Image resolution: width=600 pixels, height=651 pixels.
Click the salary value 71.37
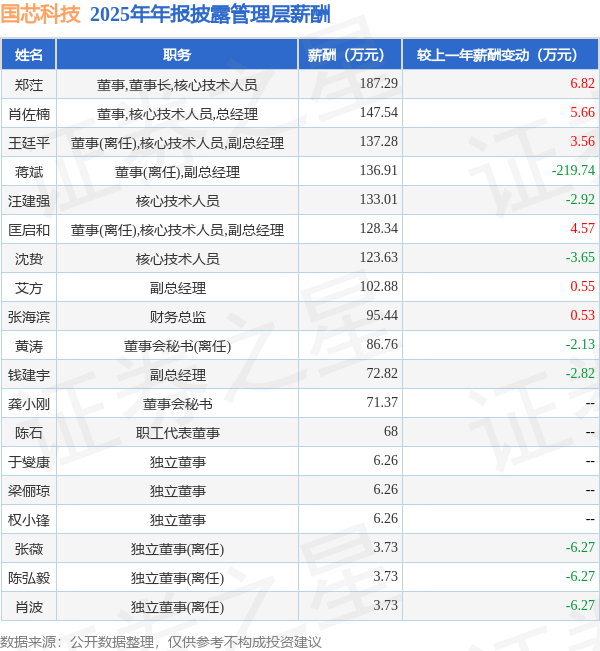[x=382, y=403]
